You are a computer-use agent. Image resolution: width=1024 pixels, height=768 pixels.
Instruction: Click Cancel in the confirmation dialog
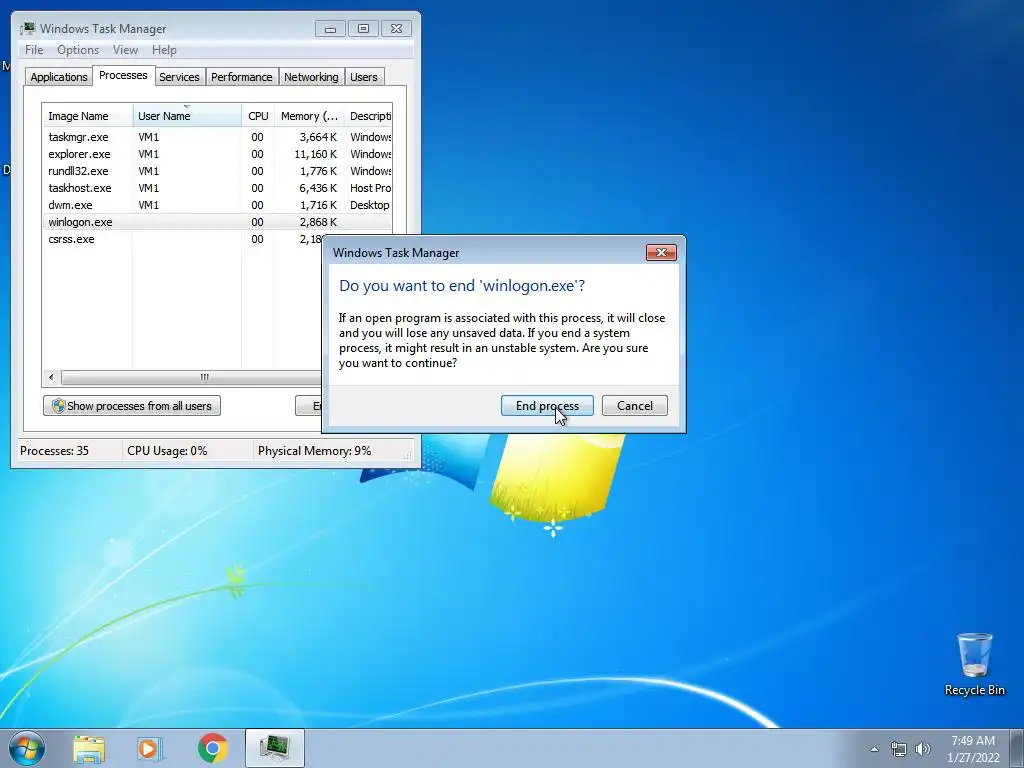click(635, 406)
